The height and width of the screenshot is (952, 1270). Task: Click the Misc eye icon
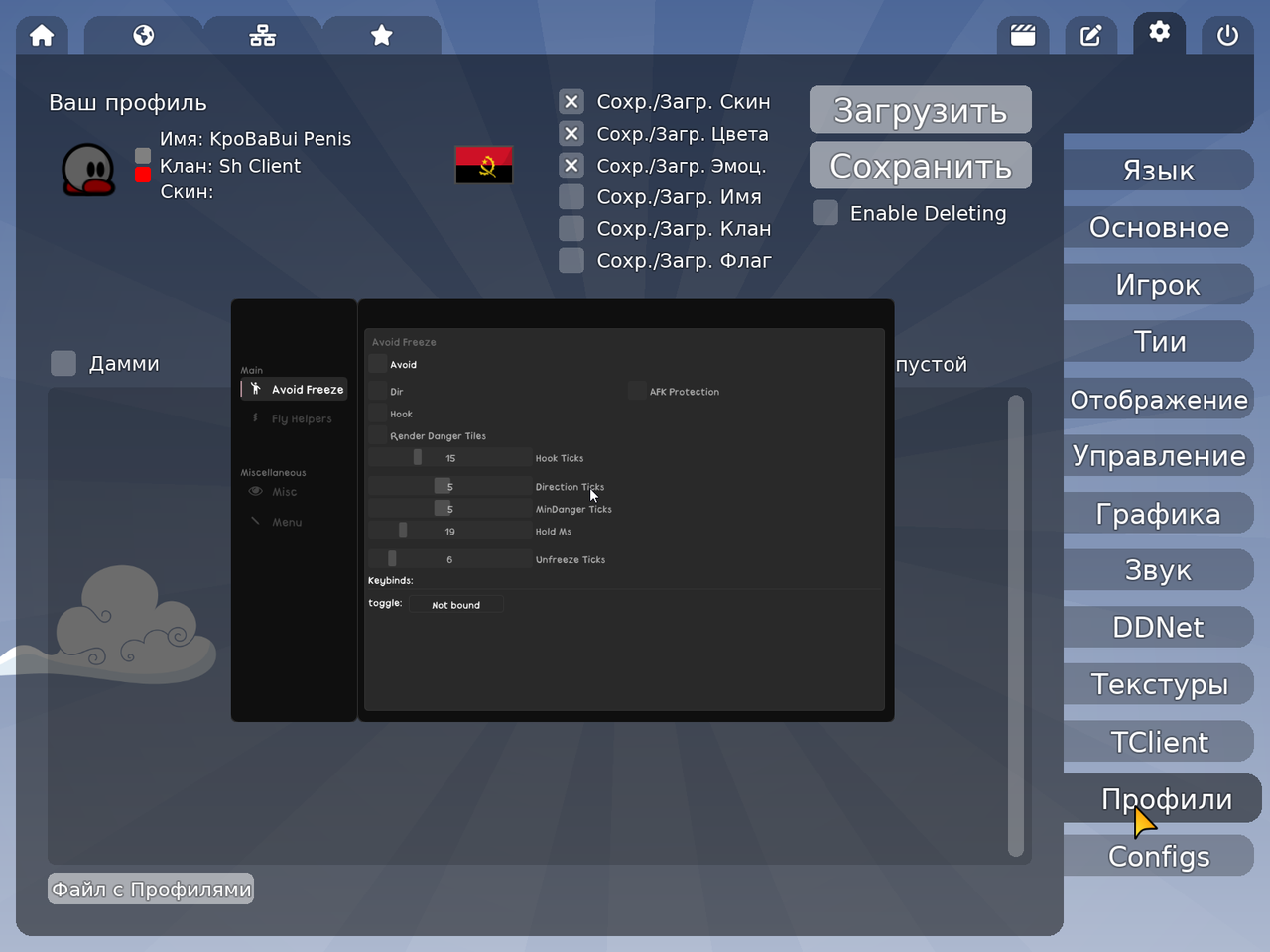point(256,491)
